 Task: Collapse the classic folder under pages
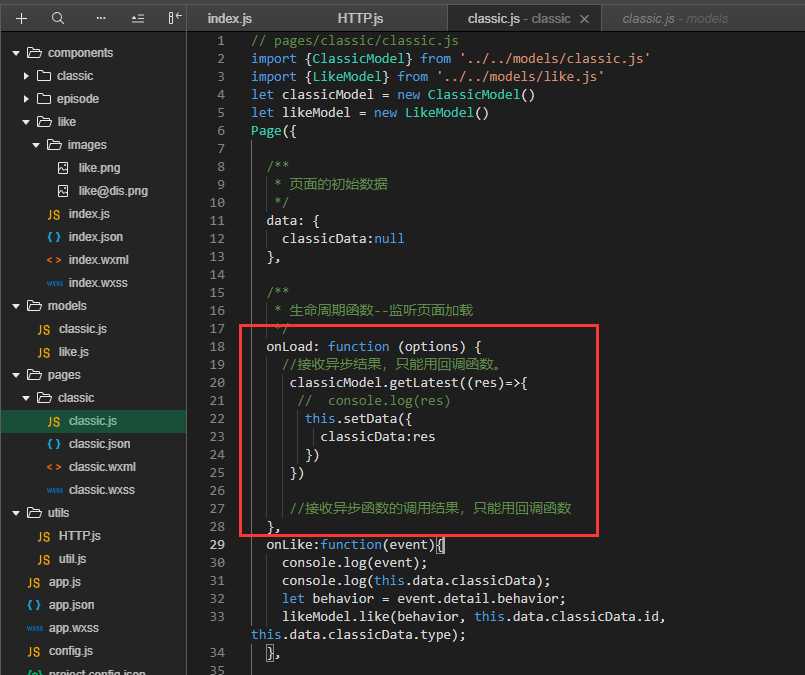coord(26,398)
